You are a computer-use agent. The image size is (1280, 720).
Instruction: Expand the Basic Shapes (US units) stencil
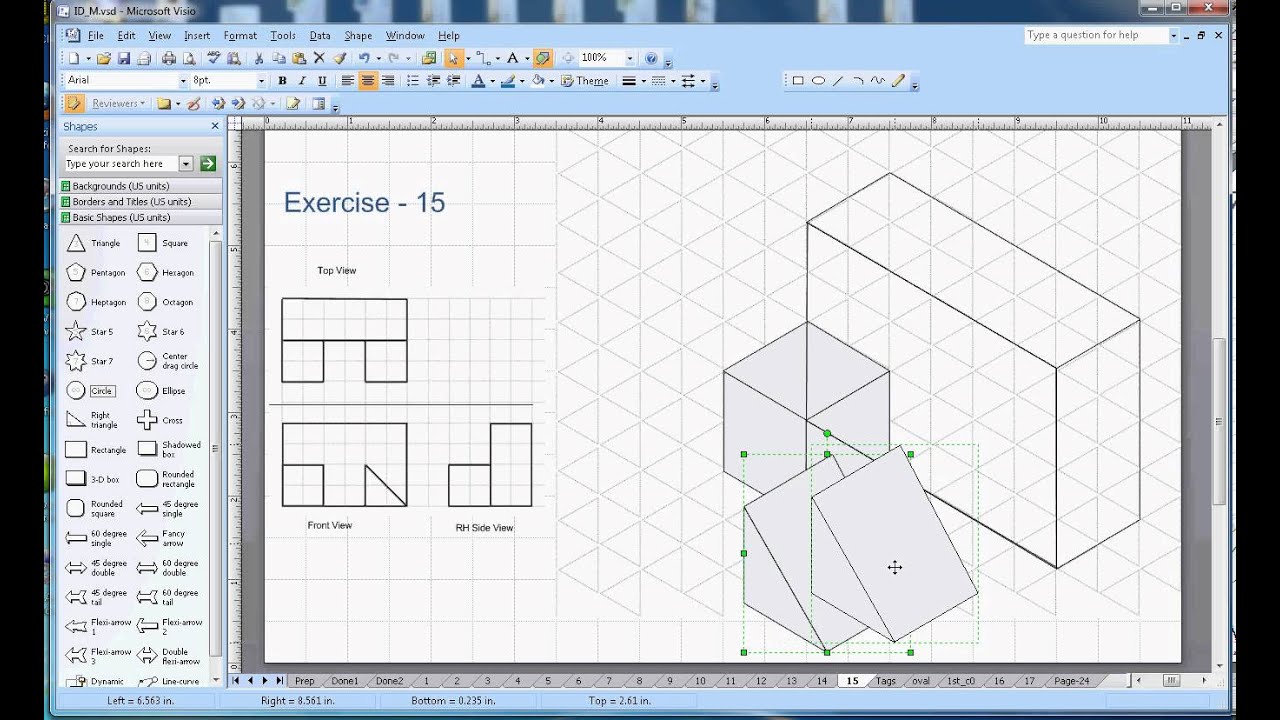click(x=141, y=217)
